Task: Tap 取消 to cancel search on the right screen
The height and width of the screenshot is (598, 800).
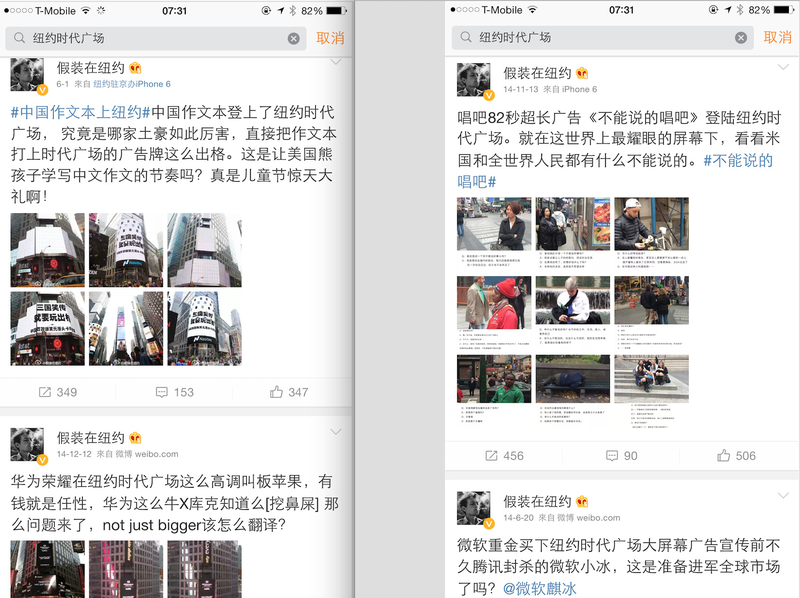Action: (777, 37)
